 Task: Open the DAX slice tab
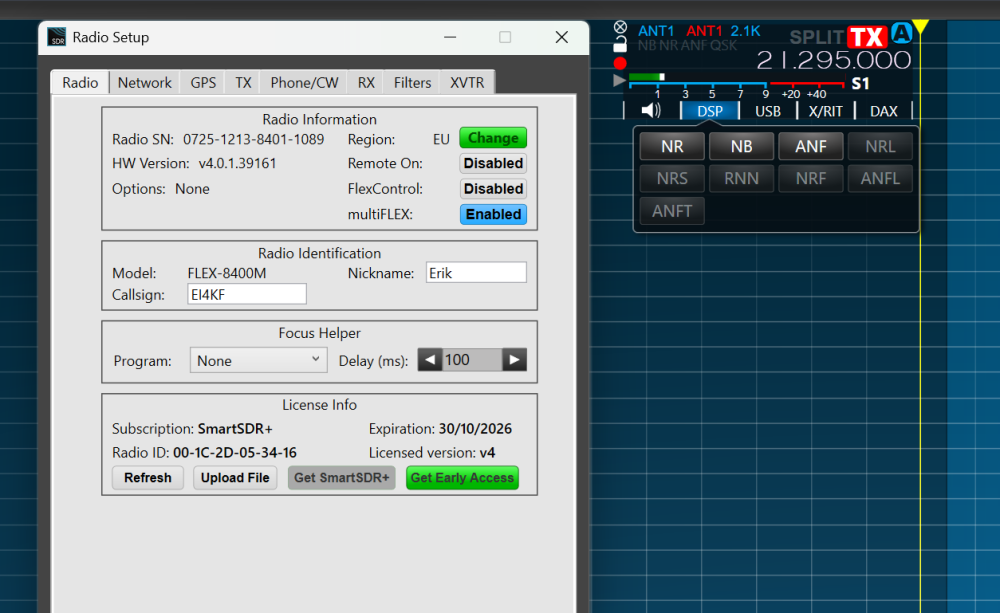pos(884,111)
